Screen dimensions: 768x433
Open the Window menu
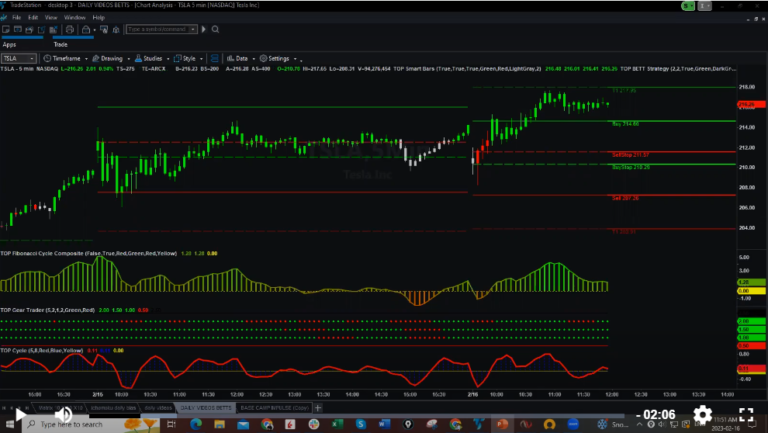[74, 18]
